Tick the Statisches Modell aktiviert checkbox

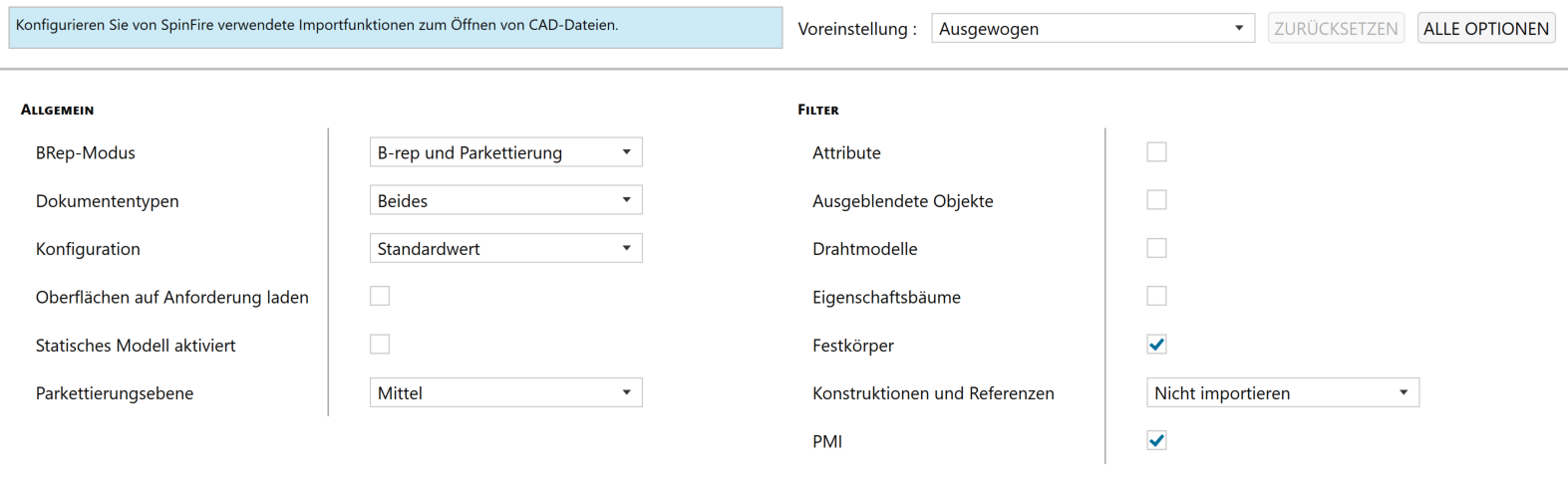click(380, 345)
